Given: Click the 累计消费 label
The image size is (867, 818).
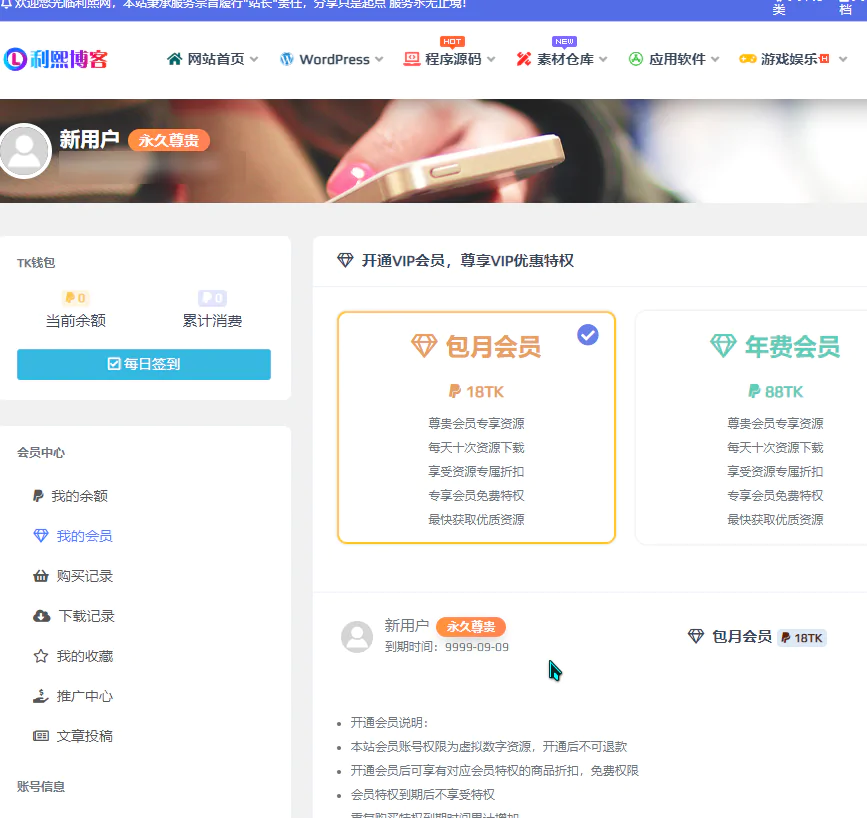Looking at the screenshot, I should [x=212, y=321].
